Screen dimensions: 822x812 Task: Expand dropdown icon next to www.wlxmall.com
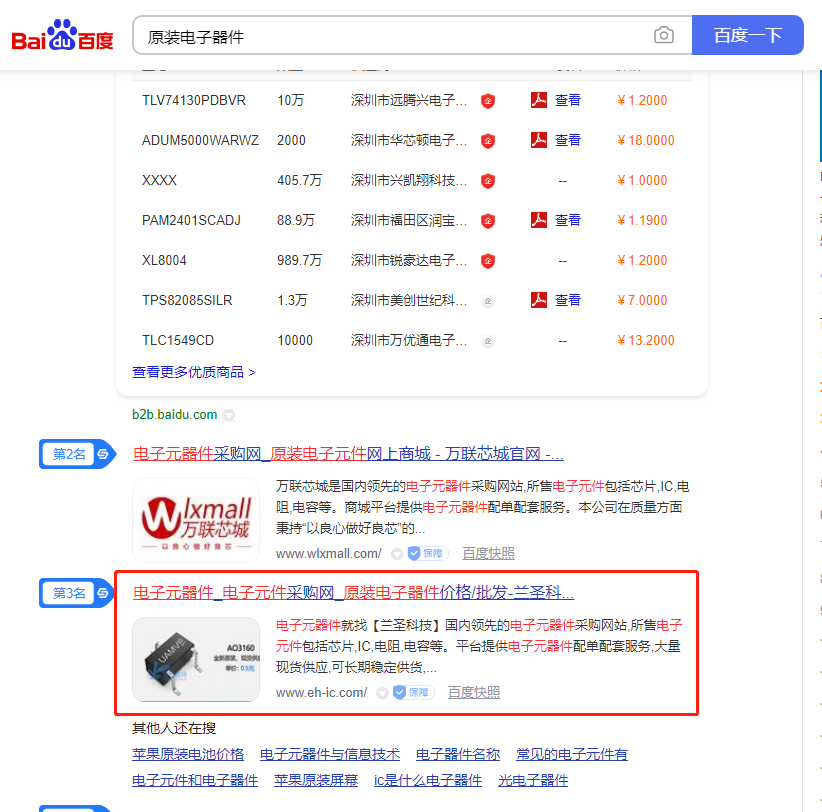click(397, 554)
